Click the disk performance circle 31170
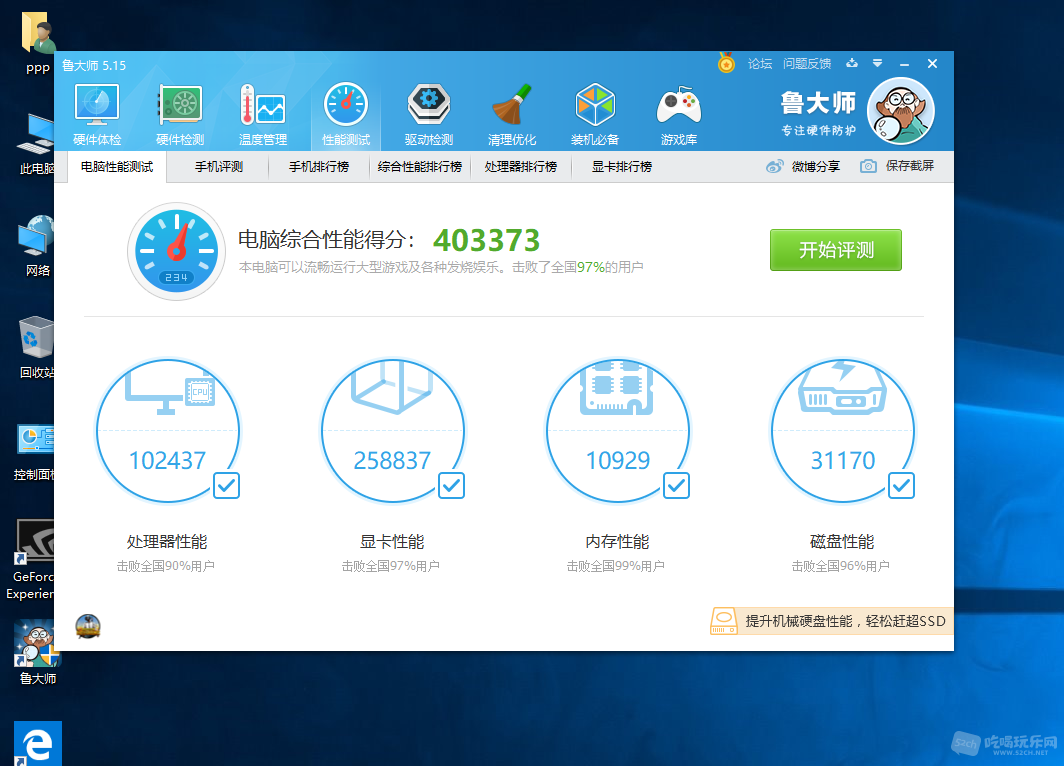1064x766 pixels. click(843, 431)
